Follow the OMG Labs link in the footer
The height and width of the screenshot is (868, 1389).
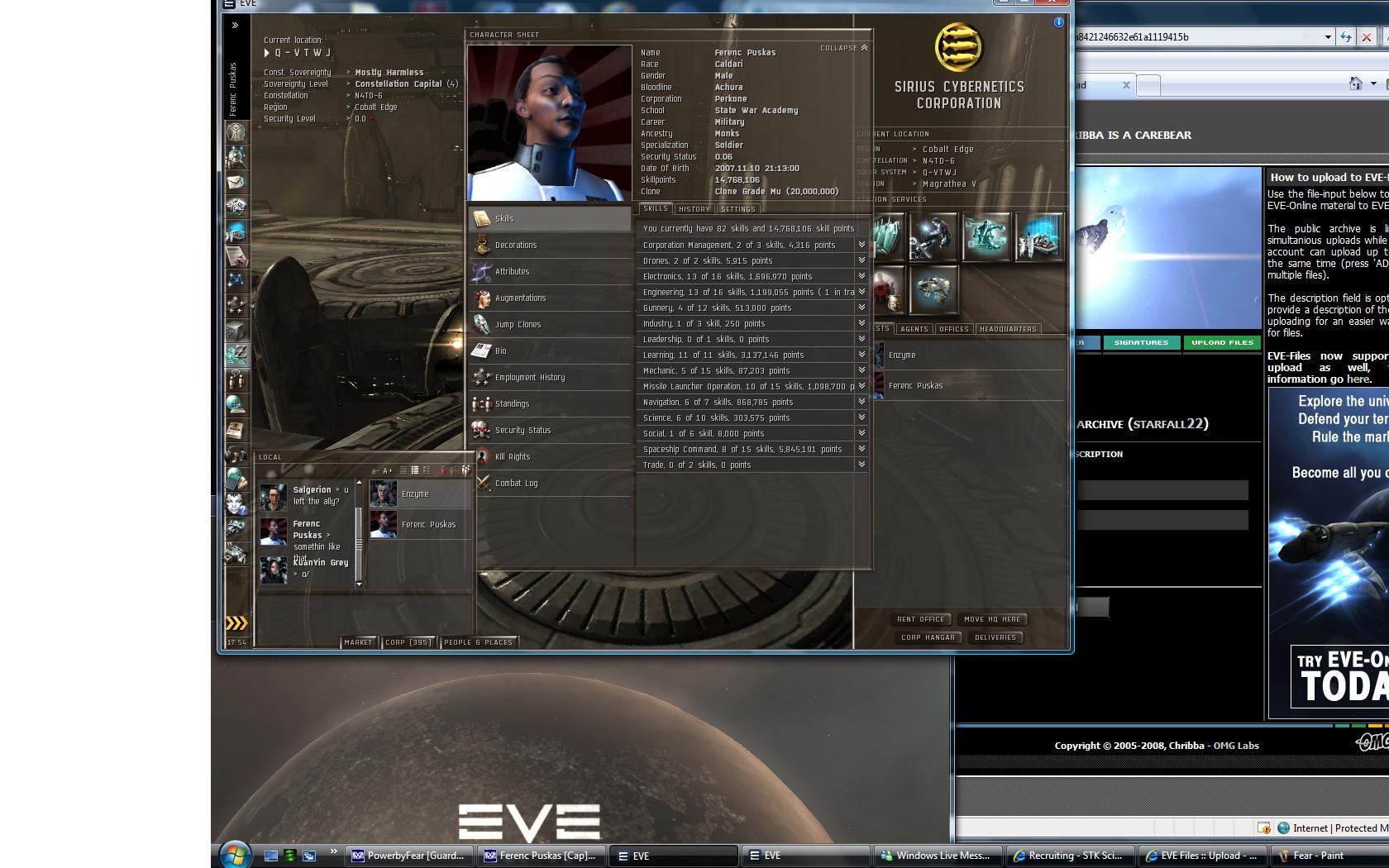click(1236, 746)
